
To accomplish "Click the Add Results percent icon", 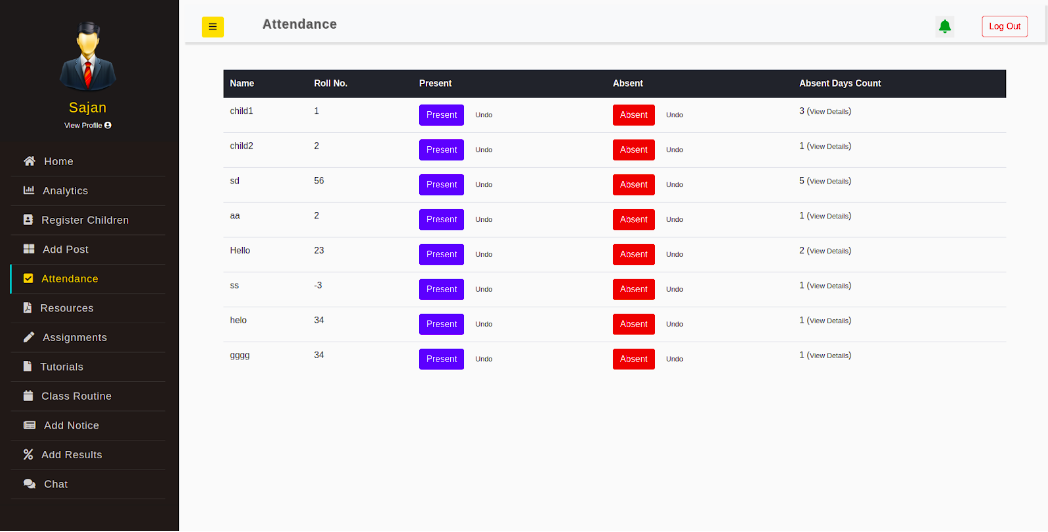I will (28, 455).
